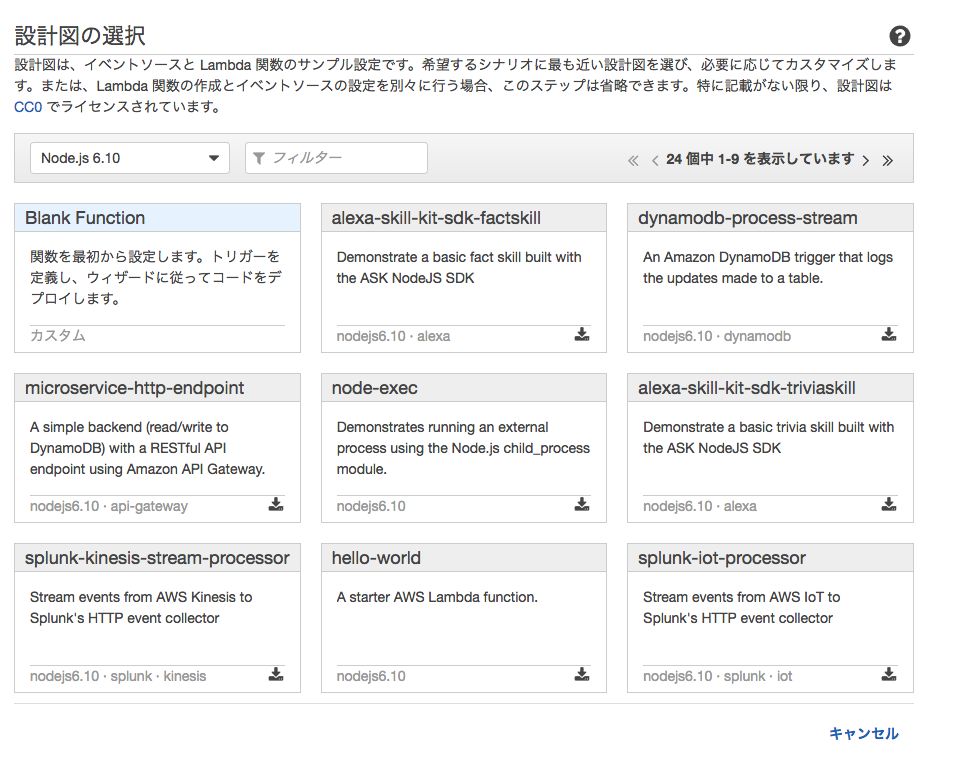Download the alexa-skill-kit-sdk-triviaskill blueprint

pyautogui.click(x=889, y=505)
